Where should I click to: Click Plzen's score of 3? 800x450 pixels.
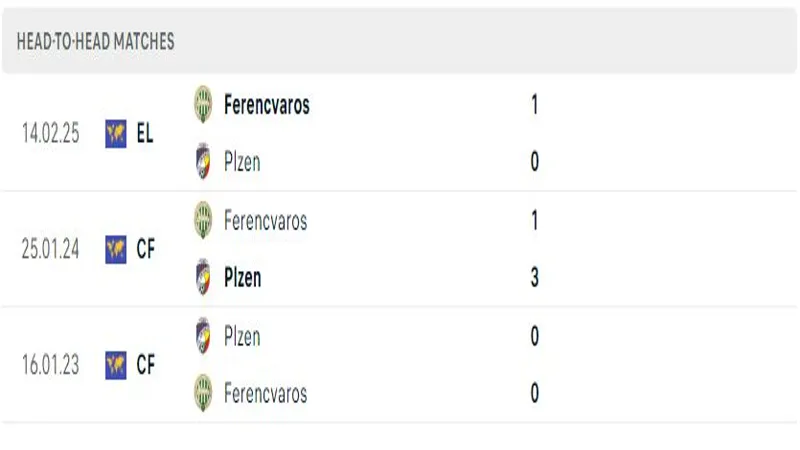click(534, 278)
